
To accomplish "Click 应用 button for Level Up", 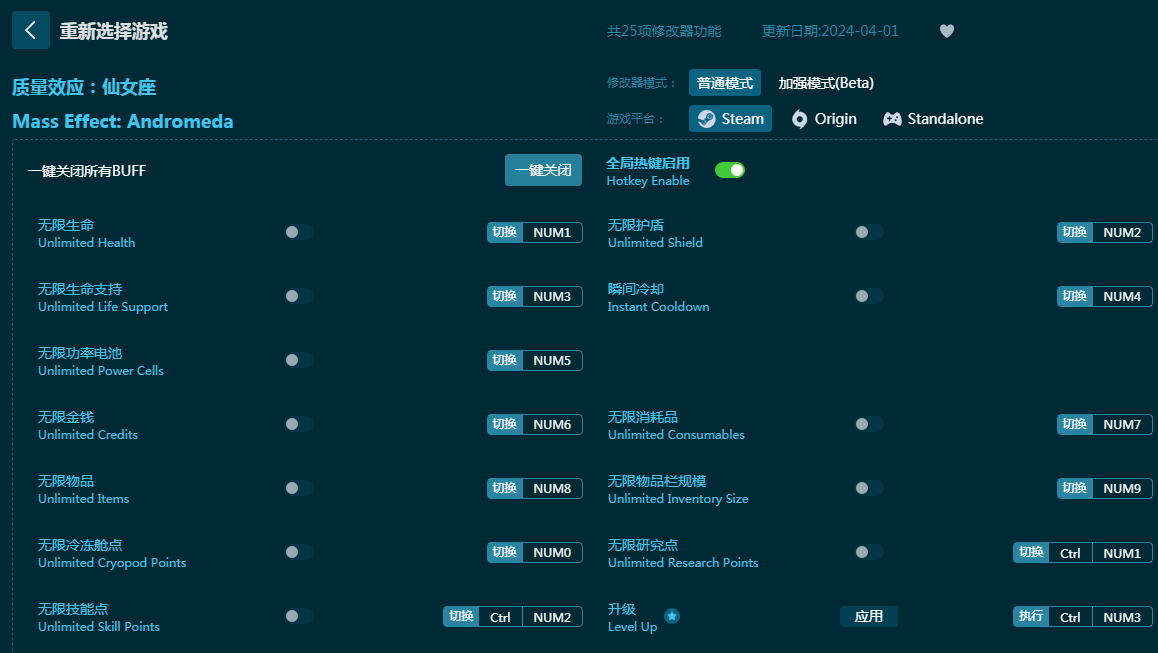I will point(868,616).
